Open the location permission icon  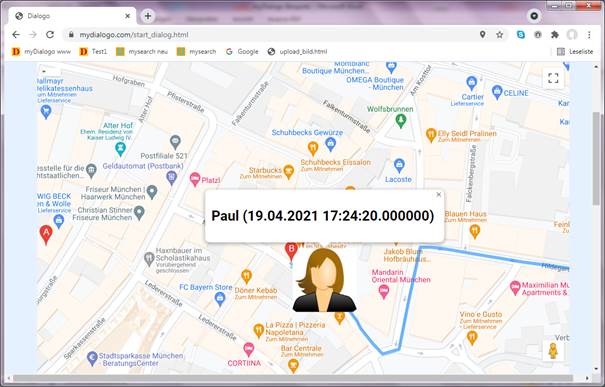click(x=482, y=35)
